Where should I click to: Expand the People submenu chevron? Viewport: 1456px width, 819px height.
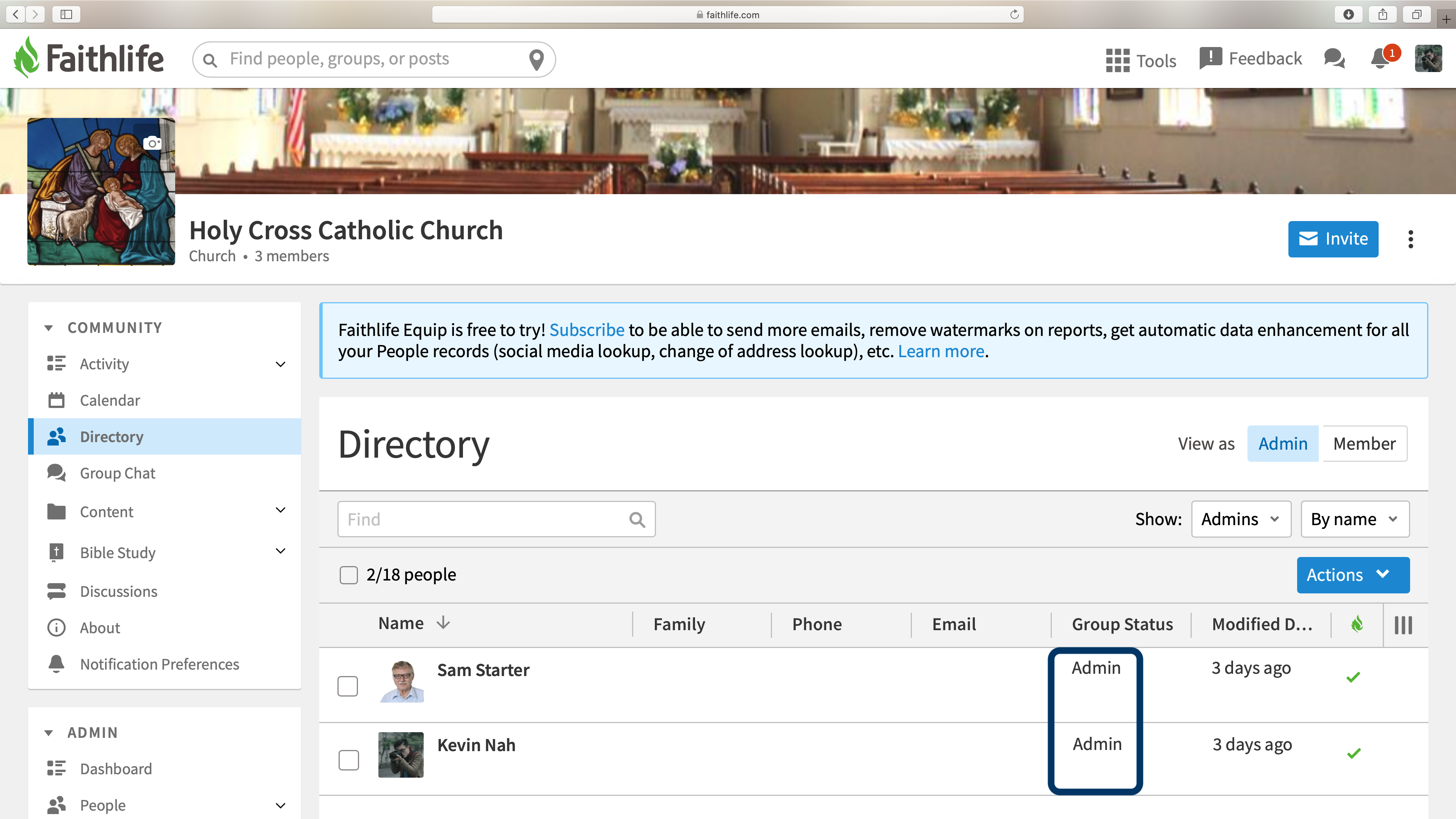pyautogui.click(x=280, y=805)
